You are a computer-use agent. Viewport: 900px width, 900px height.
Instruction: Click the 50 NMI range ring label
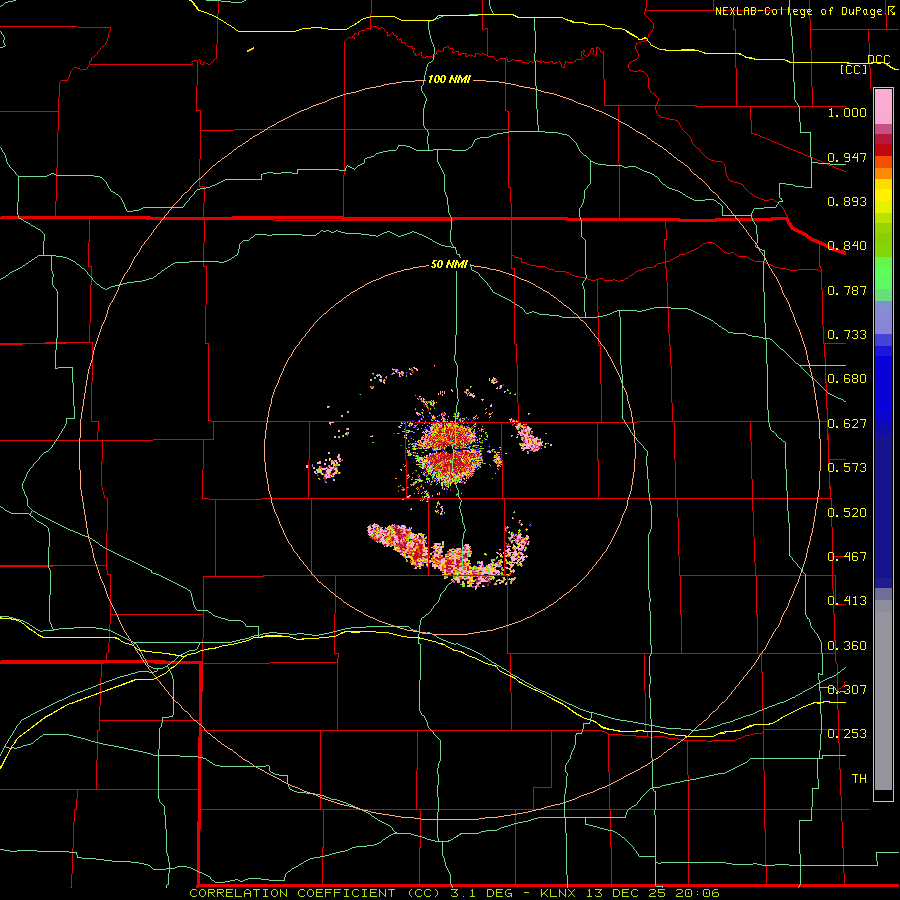(x=449, y=264)
